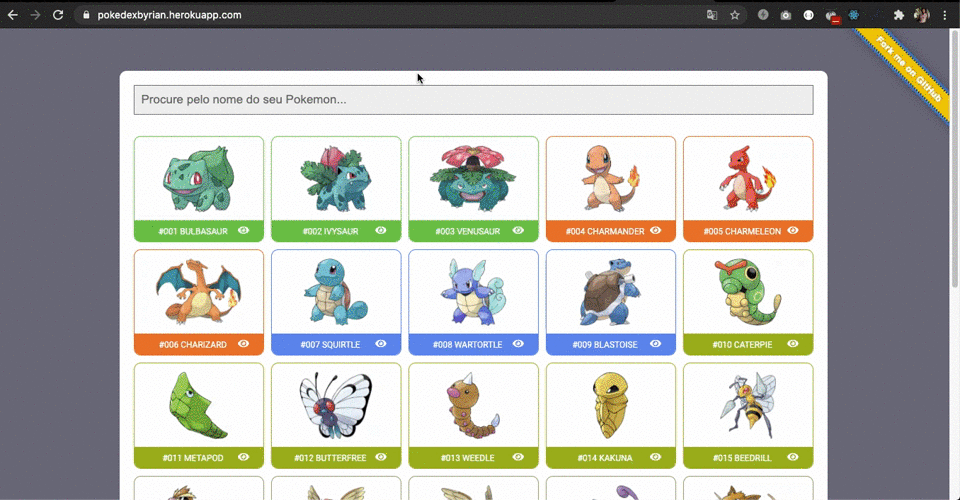Click the Charmeleon image
Screen dimensions: 960x500
coord(748,178)
